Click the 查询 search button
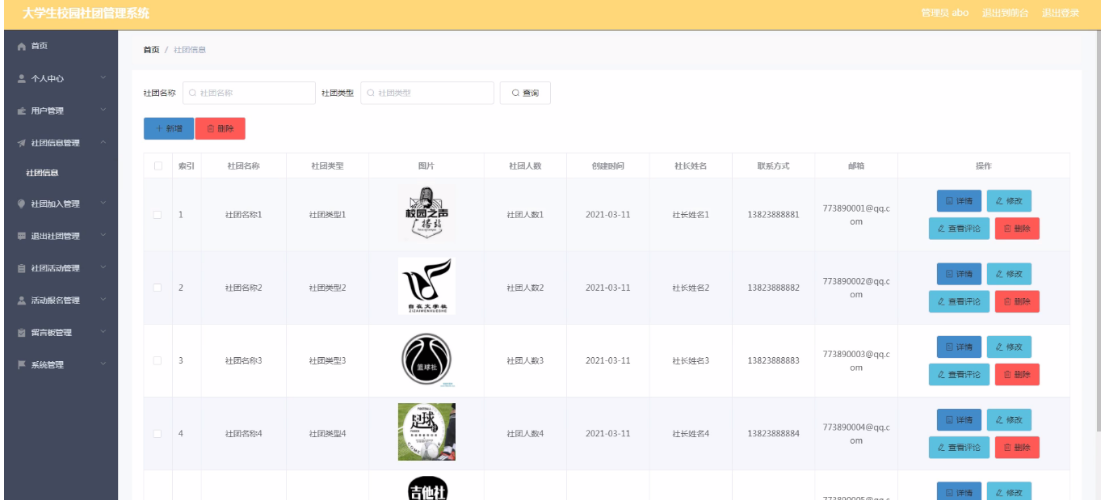Screen dimensions: 1101x500 pos(525,93)
